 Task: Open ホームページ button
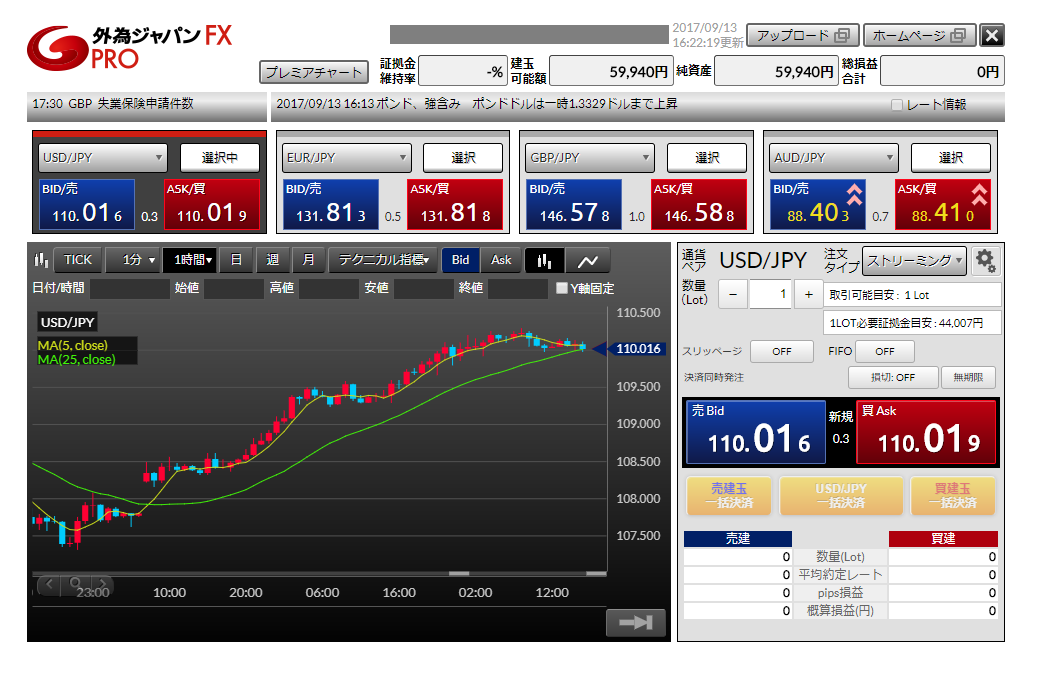pyautogui.click(x=919, y=35)
